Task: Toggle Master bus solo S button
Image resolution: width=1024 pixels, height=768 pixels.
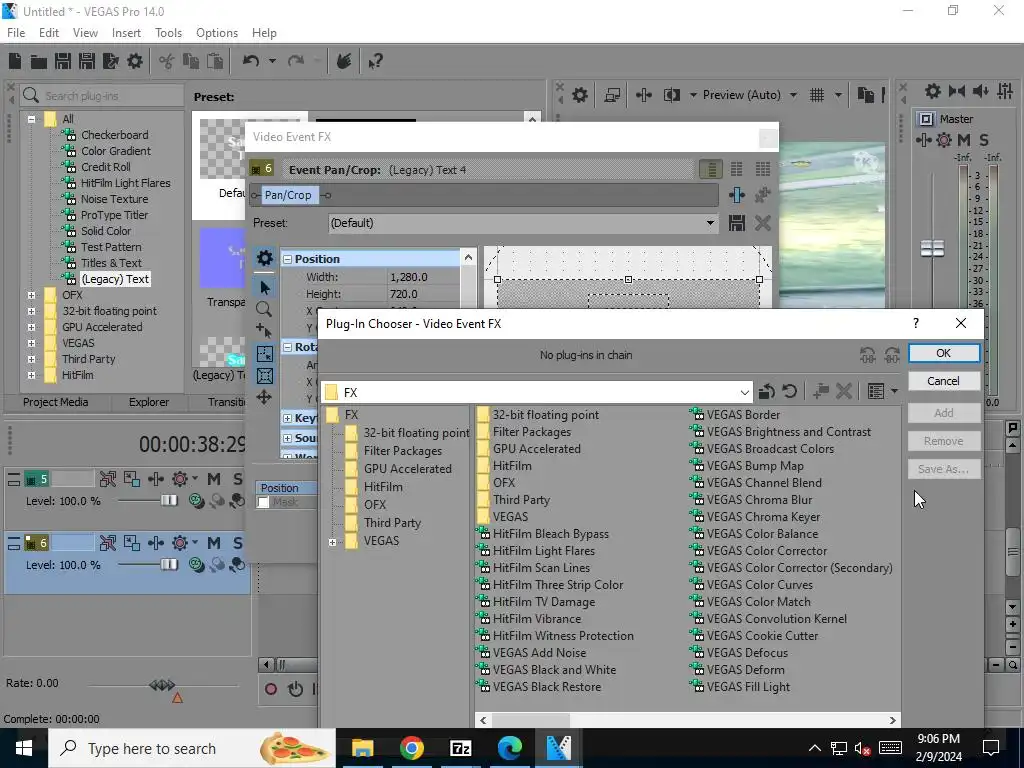Action: (984, 140)
